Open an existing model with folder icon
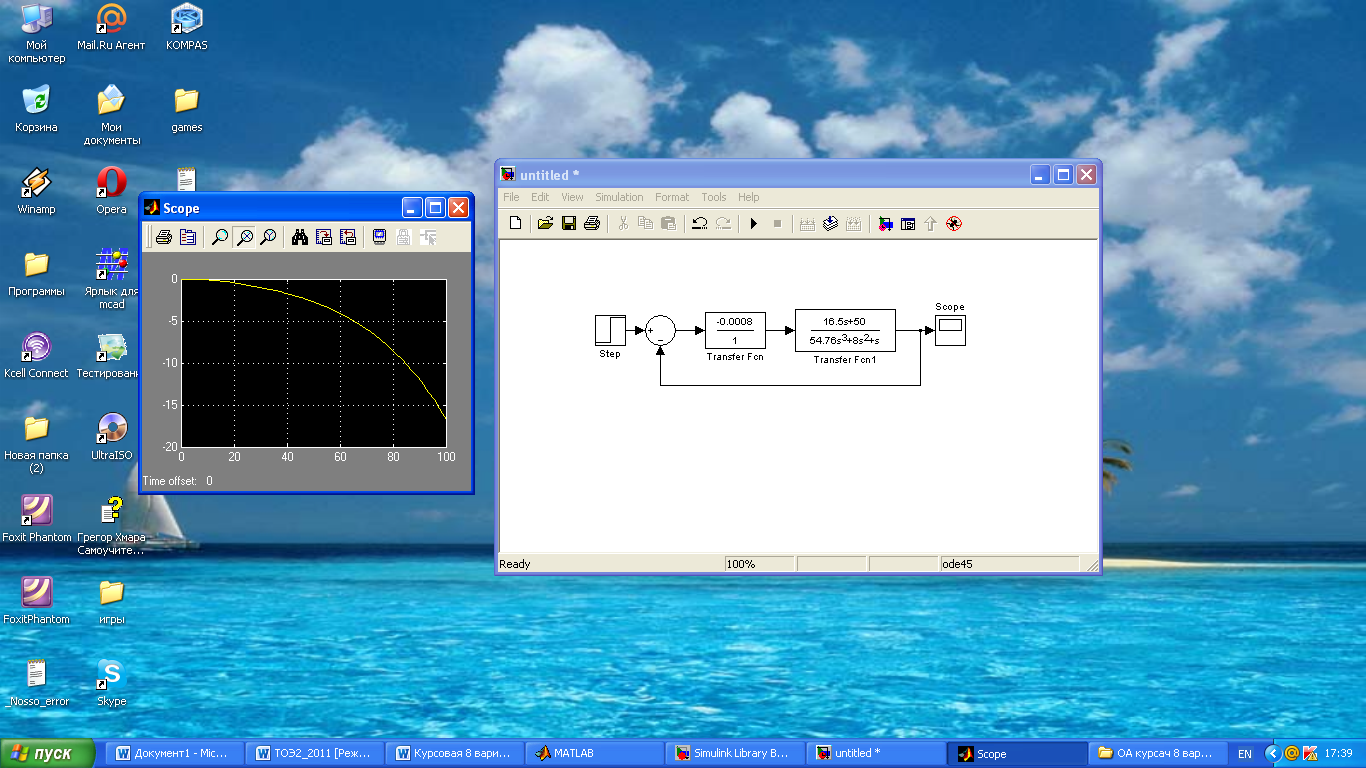This screenshot has width=1366, height=768. tap(545, 224)
